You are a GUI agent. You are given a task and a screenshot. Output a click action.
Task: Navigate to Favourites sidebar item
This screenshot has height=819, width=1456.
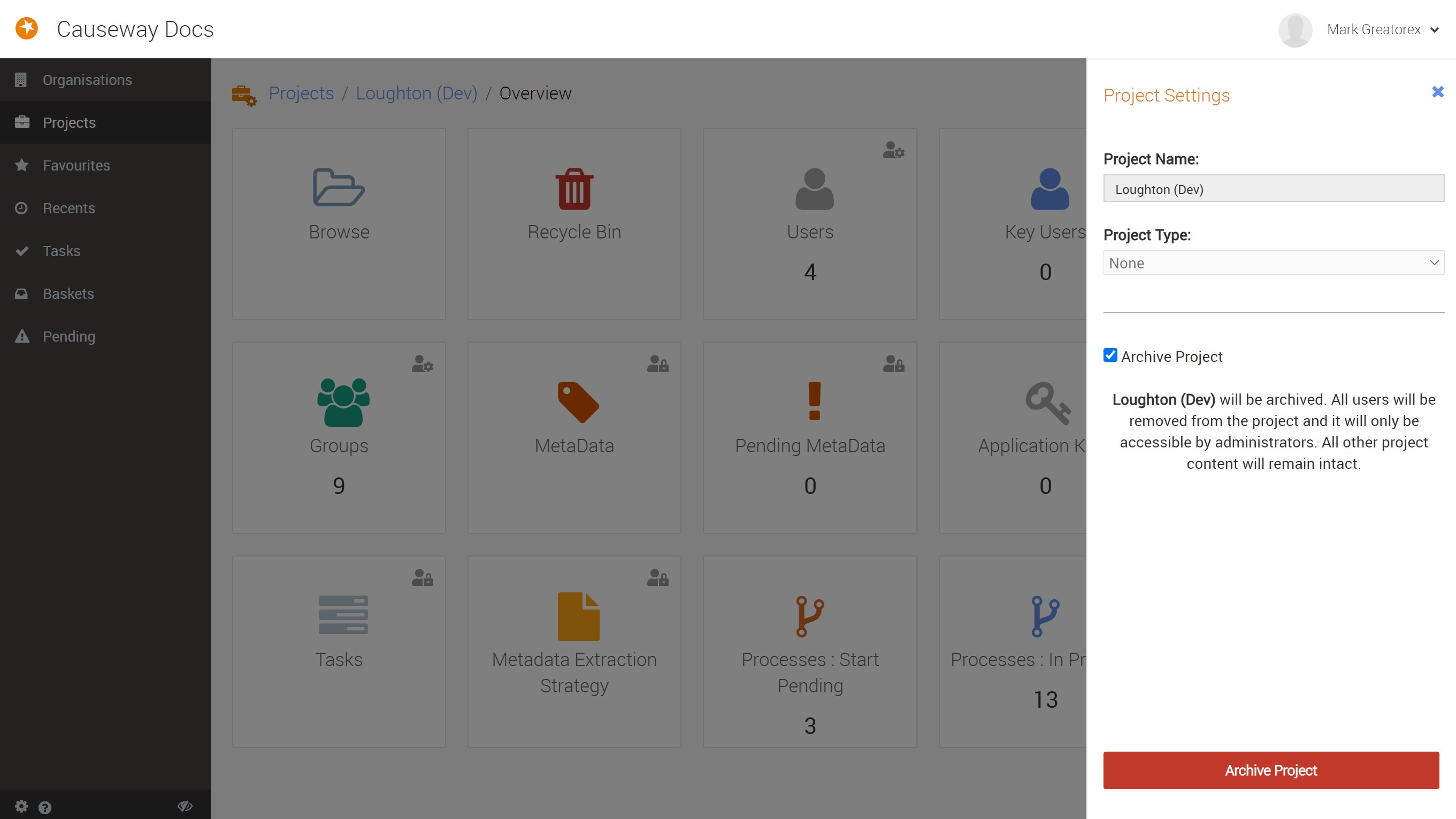point(76,165)
